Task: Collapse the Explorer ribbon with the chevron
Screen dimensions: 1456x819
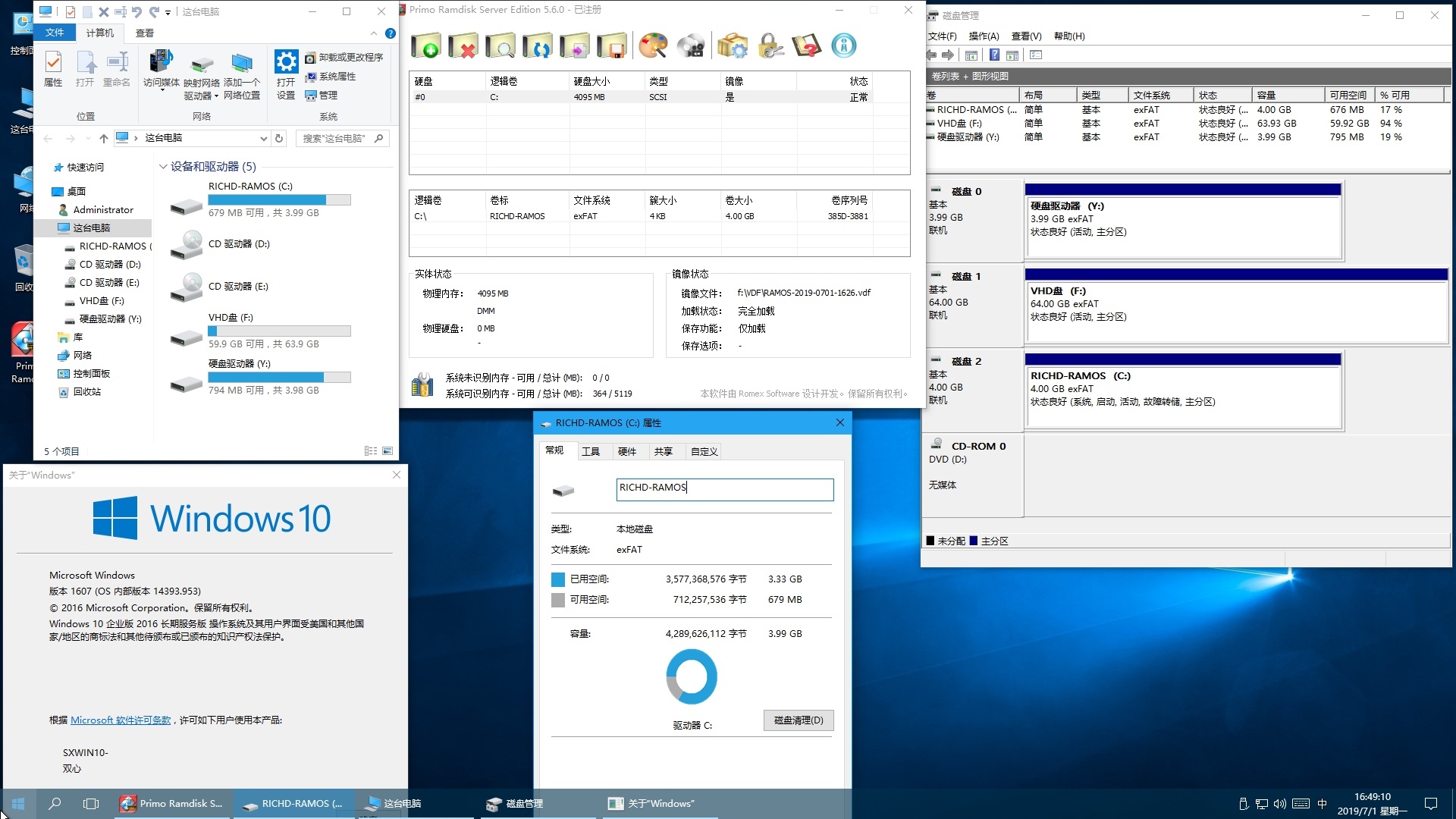Action: click(373, 33)
